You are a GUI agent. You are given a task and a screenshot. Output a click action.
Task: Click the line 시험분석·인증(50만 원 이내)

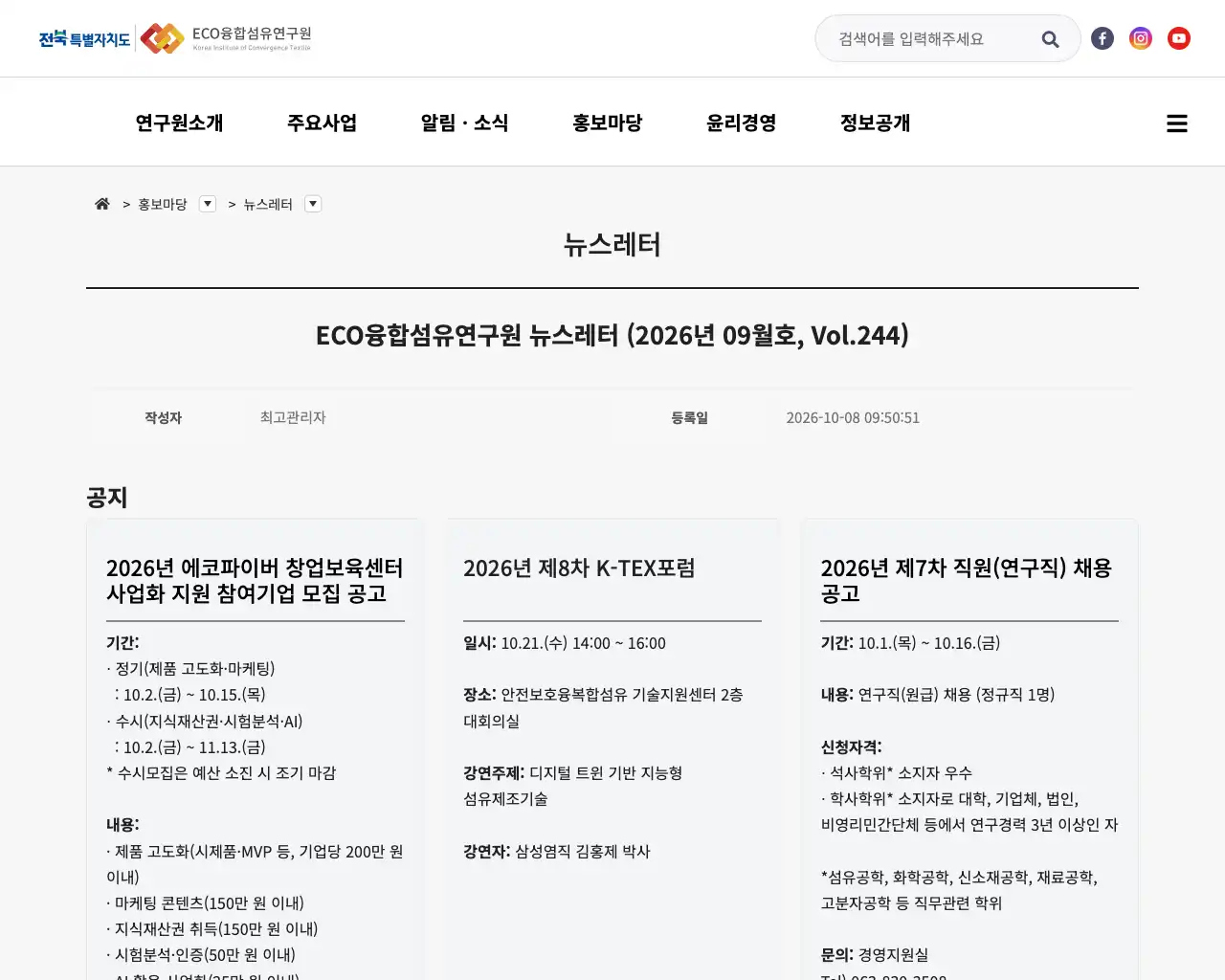tap(201, 954)
